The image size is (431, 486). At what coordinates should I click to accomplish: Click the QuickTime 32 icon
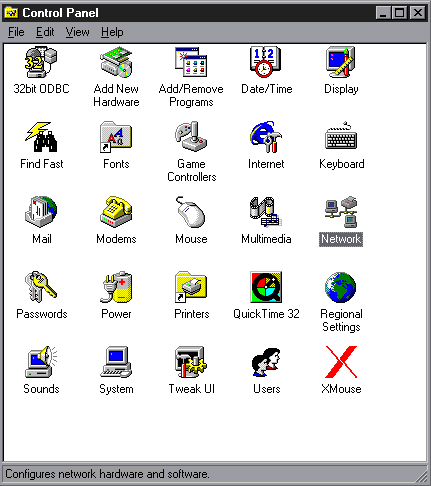point(266,287)
